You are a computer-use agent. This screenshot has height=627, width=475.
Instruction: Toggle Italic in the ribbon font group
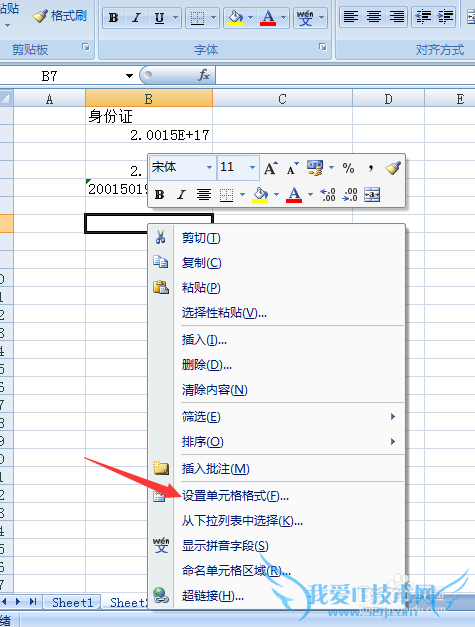click(x=136, y=18)
